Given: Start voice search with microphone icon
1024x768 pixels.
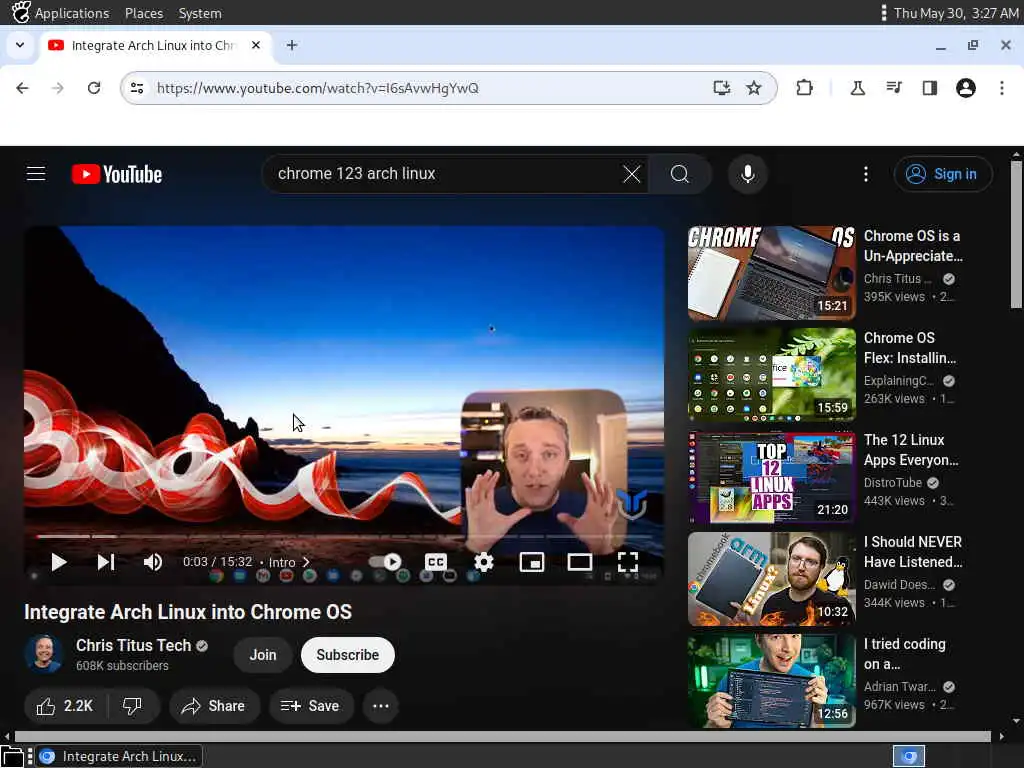Looking at the screenshot, I should (x=748, y=174).
